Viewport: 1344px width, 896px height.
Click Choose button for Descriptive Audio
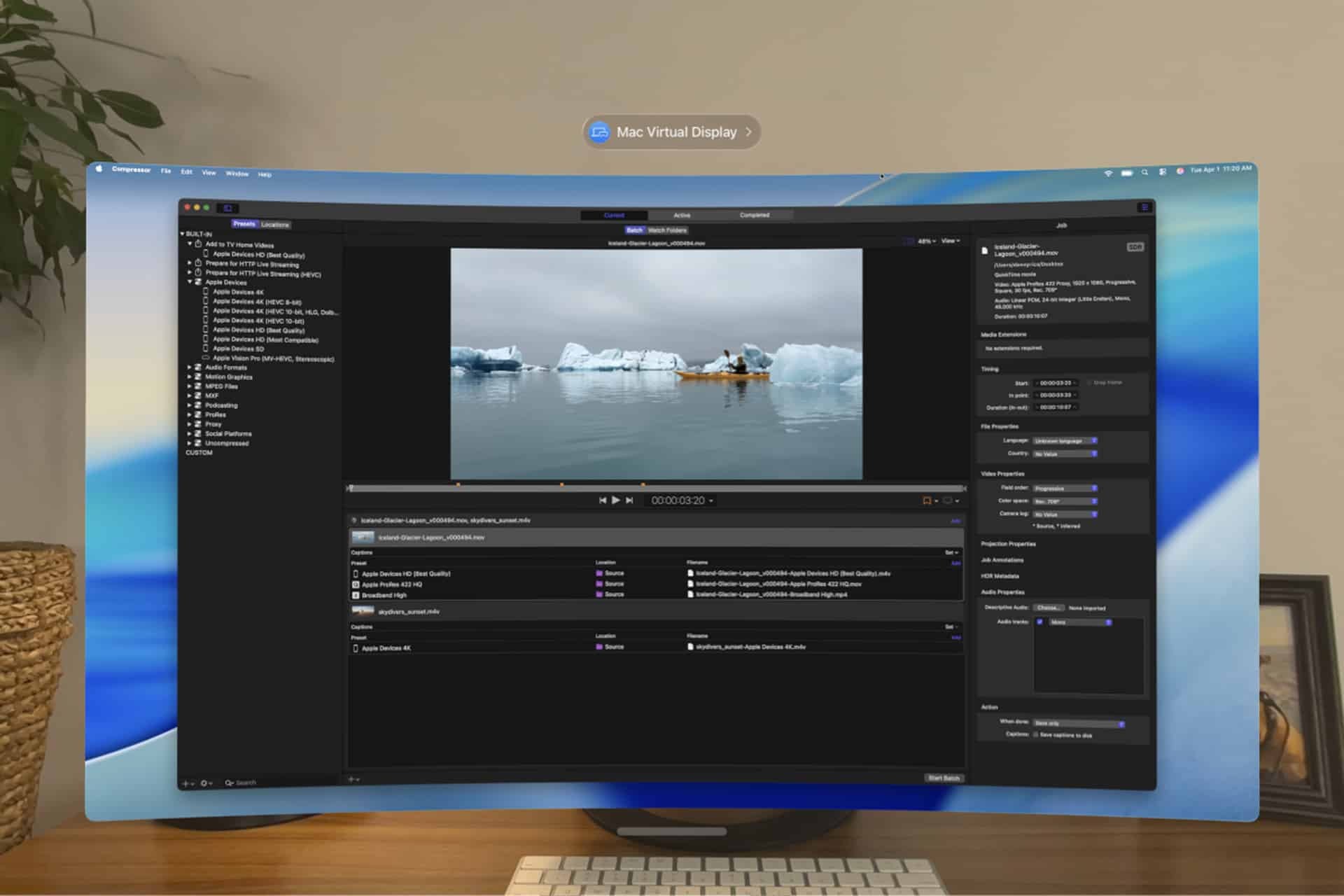[x=1048, y=608]
